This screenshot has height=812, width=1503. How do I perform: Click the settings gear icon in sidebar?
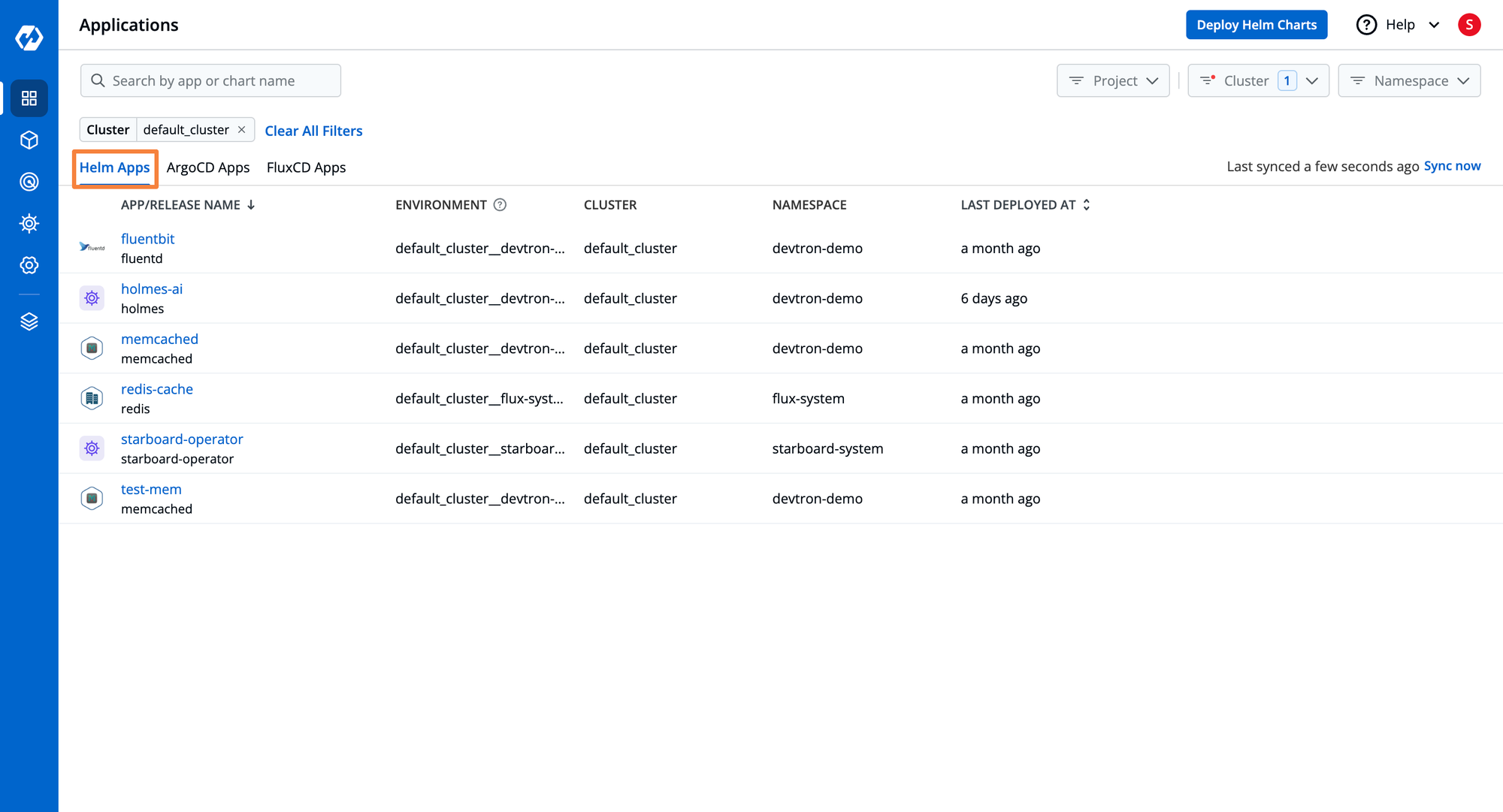tap(28, 265)
